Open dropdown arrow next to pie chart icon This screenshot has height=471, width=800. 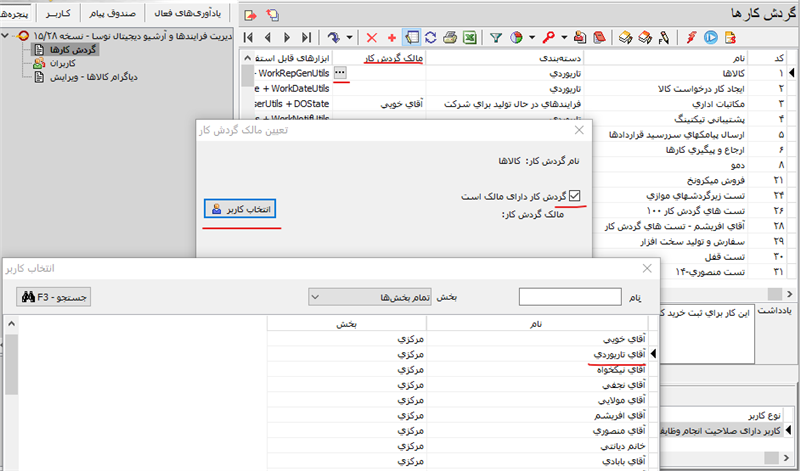click(530, 38)
